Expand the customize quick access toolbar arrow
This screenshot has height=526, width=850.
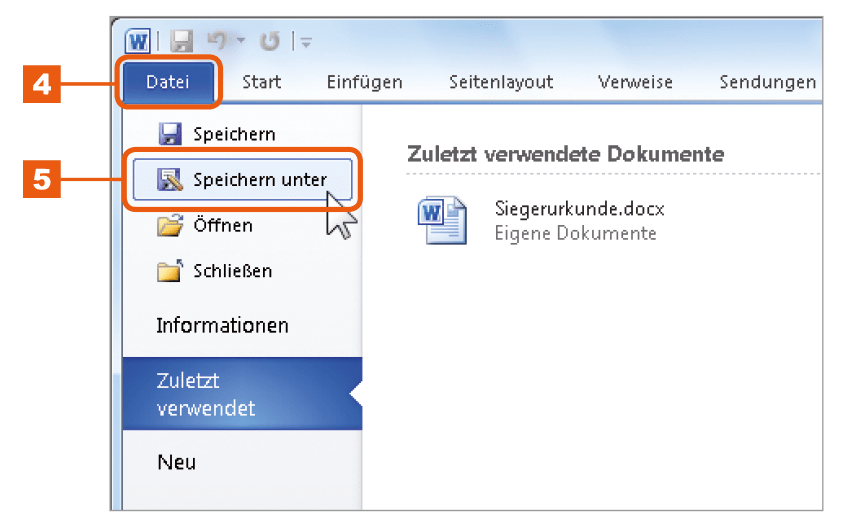pyautogui.click(x=306, y=42)
